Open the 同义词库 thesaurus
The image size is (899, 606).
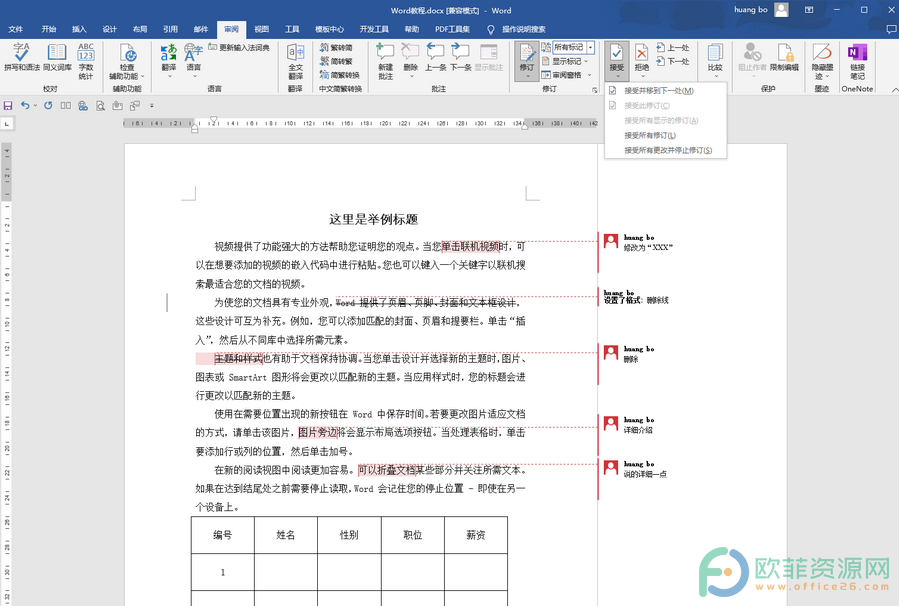pyautogui.click(x=57, y=57)
